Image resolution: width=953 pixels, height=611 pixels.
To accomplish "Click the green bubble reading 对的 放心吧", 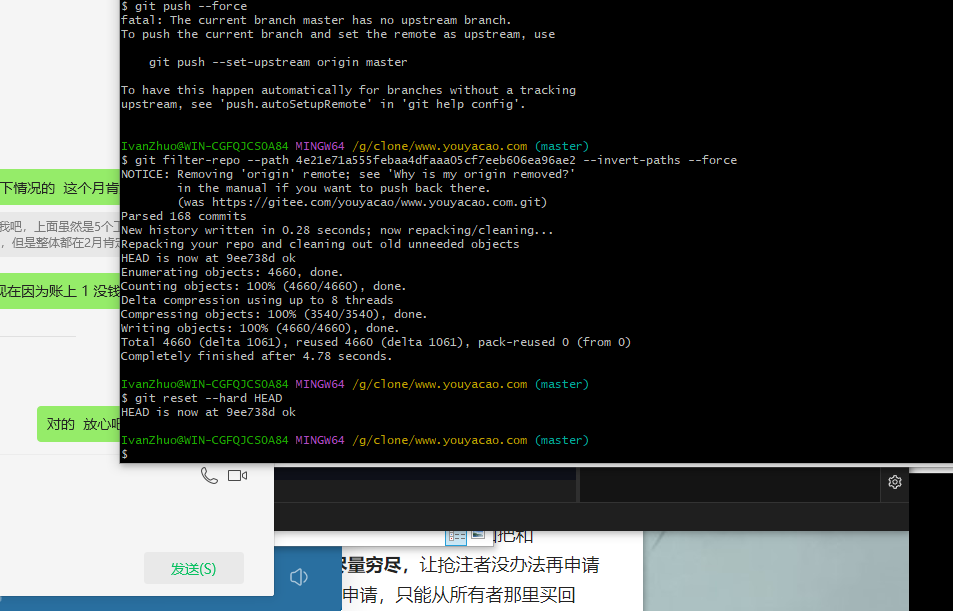I will [x=76, y=423].
